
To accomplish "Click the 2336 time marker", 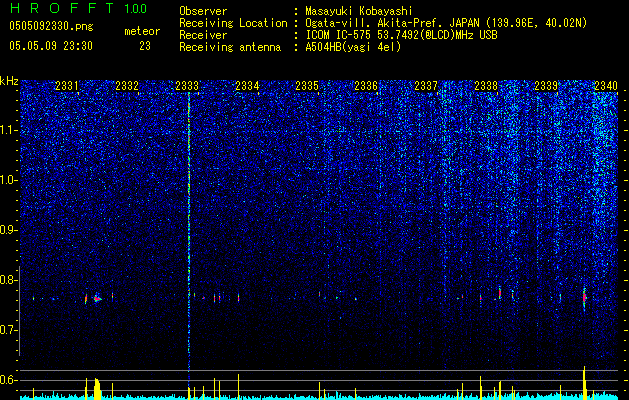I will (x=366, y=85).
